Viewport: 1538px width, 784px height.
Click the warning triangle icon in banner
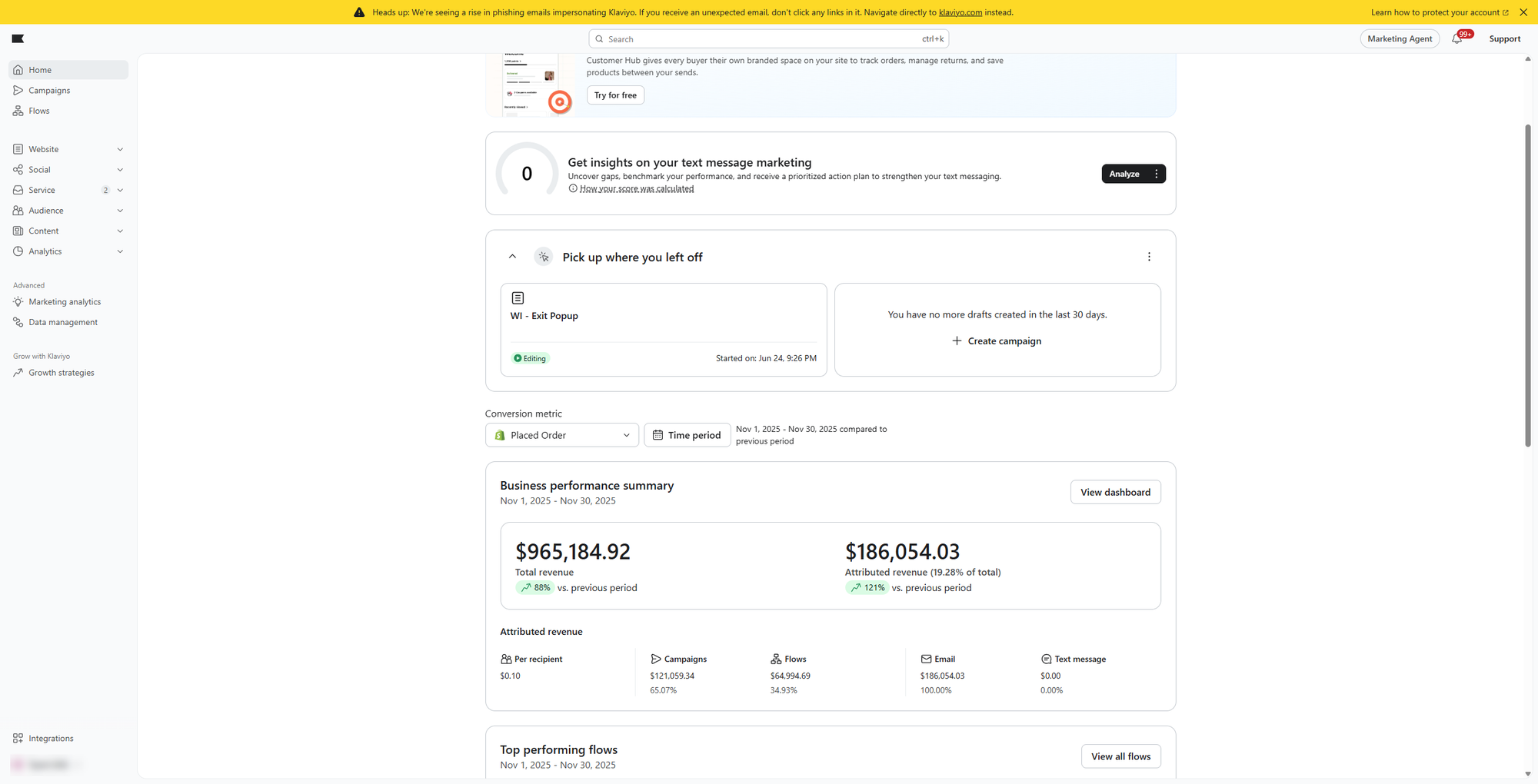[x=359, y=12]
